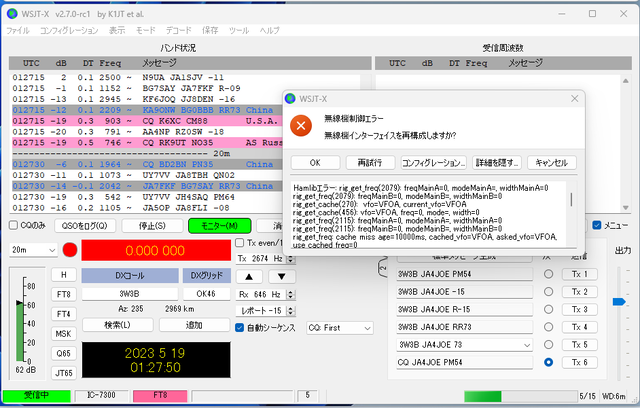This screenshot has height=408, width=640.
Task: Select radio button for Tx 1 message
Action: (x=548, y=274)
